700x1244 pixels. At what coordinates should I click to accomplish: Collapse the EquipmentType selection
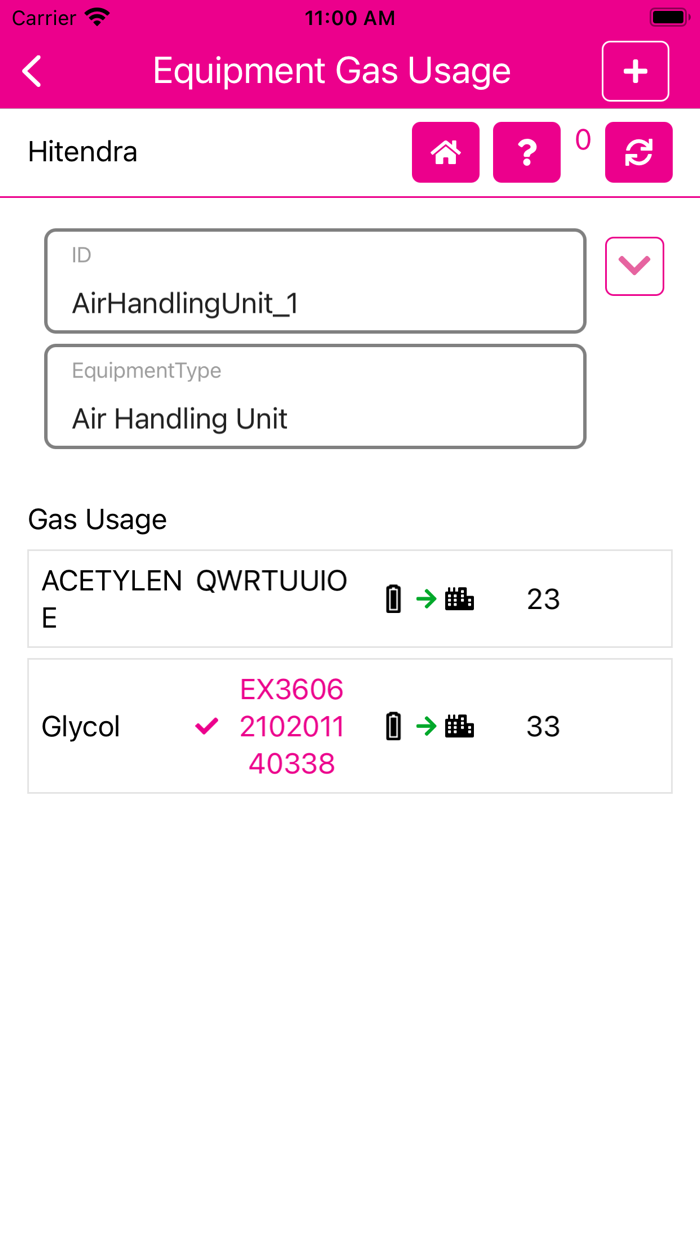pyautogui.click(x=315, y=396)
